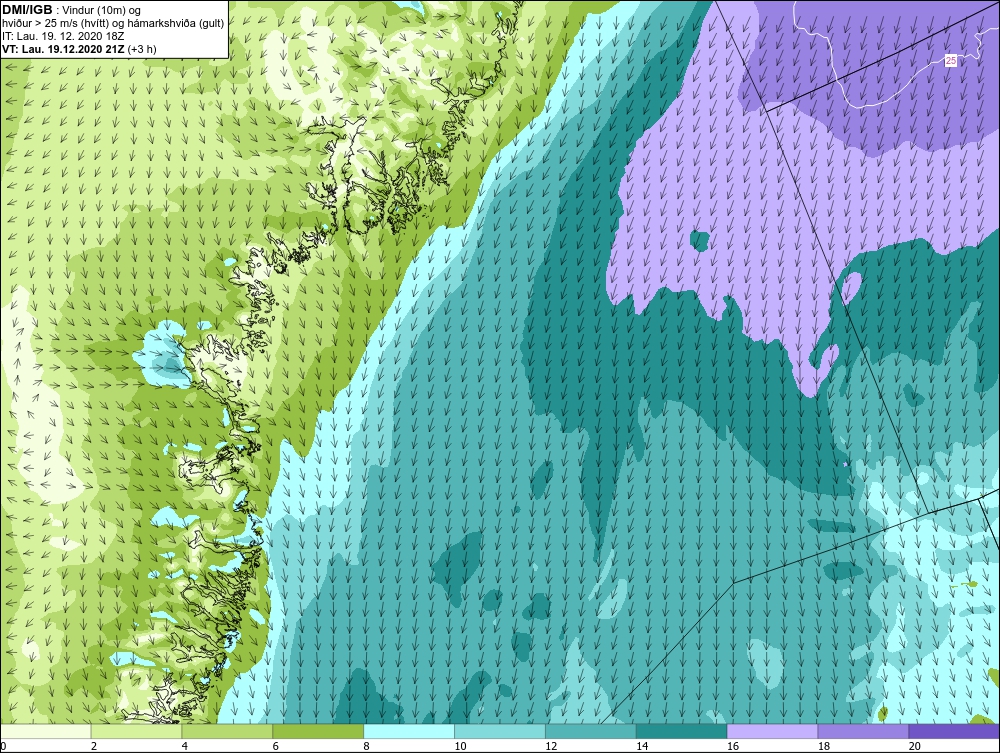Click the 18–20 m/s purple legend swatch
Image resolution: width=1000 pixels, height=753 pixels.
[x=864, y=731]
